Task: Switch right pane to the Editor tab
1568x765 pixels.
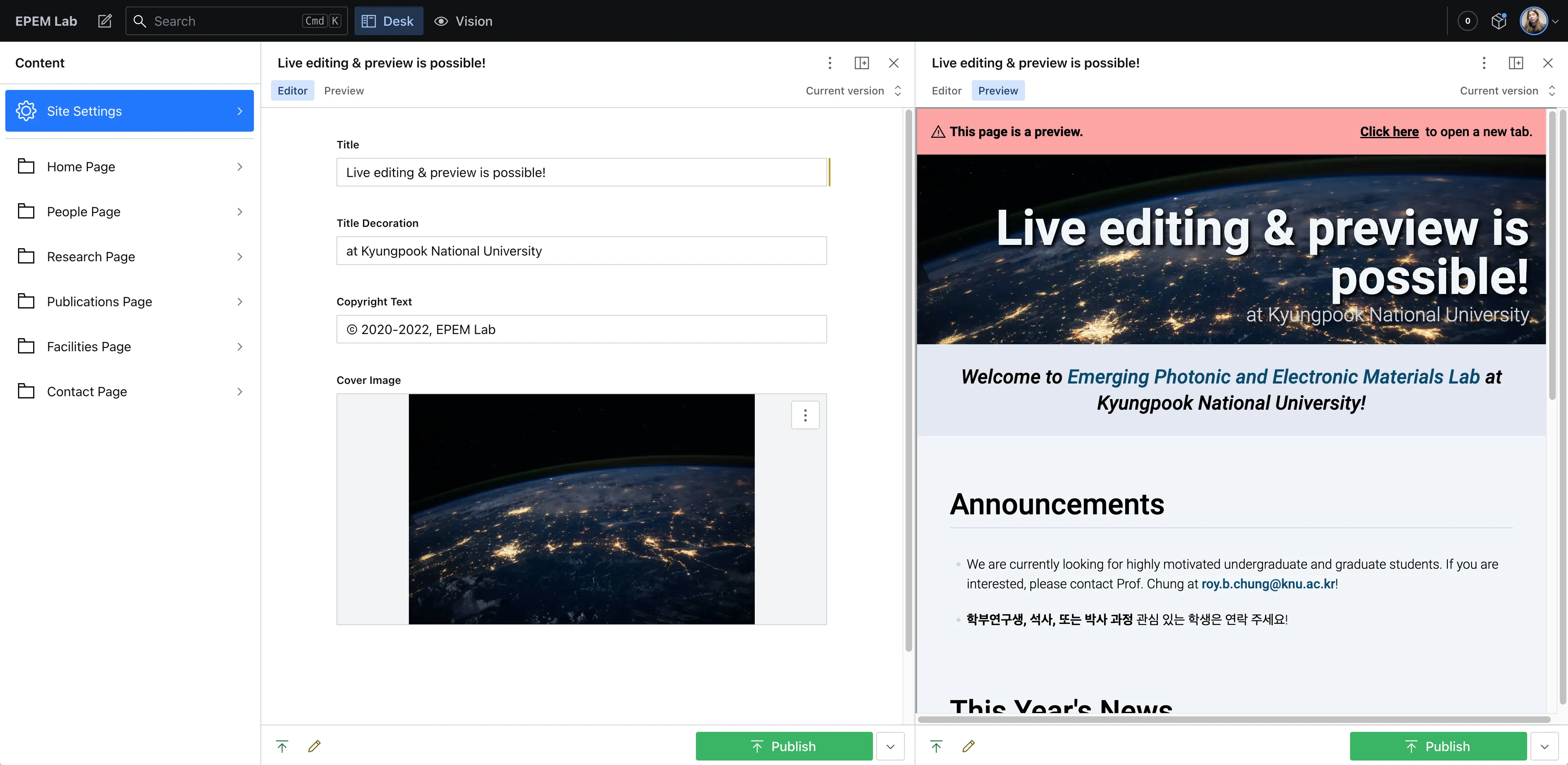Action: click(946, 91)
